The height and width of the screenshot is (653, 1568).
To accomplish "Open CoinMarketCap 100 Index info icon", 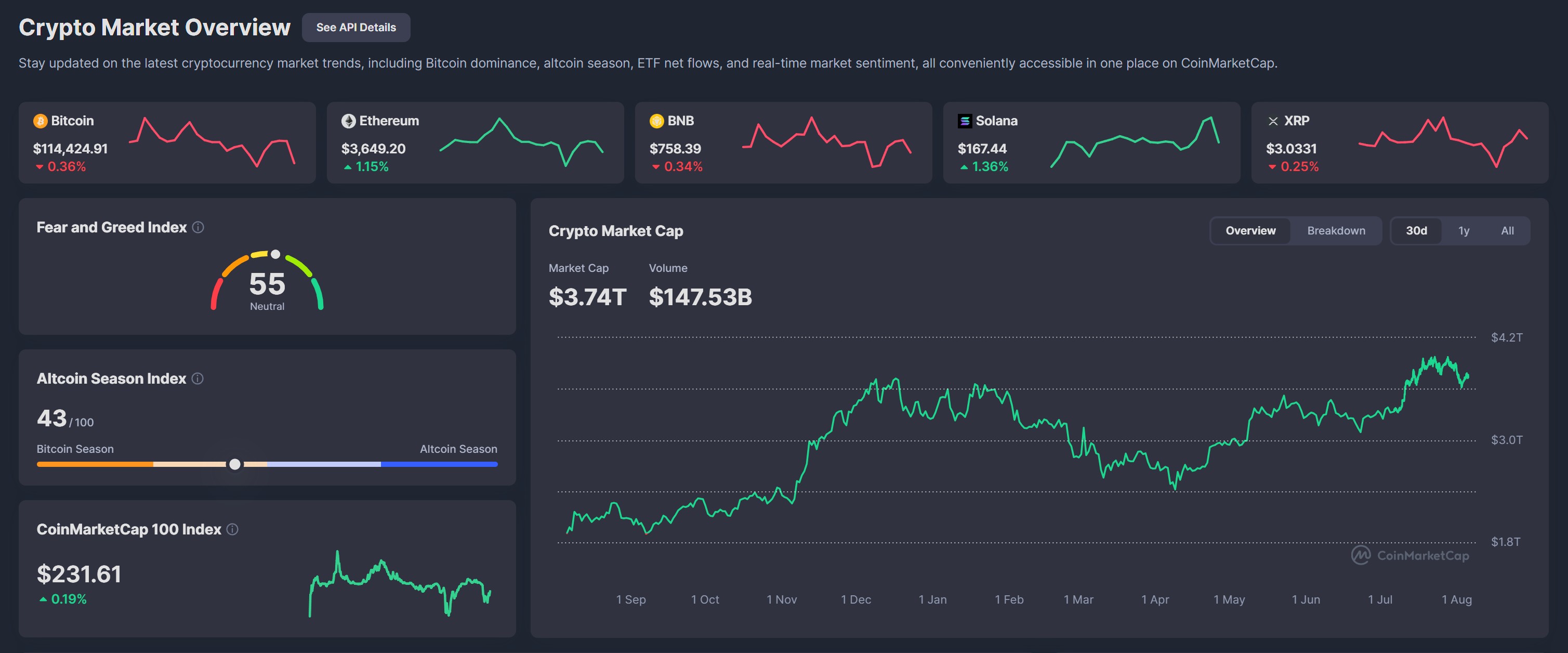I will [x=232, y=529].
